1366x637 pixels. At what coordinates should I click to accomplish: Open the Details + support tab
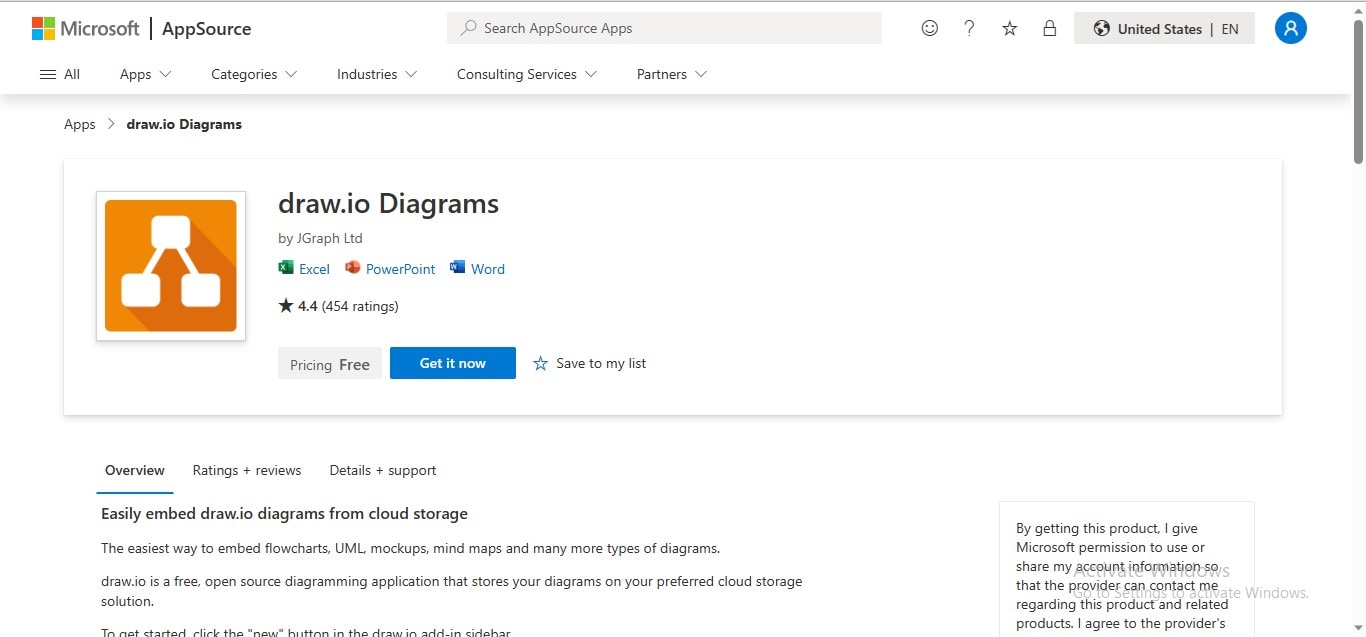tap(383, 470)
